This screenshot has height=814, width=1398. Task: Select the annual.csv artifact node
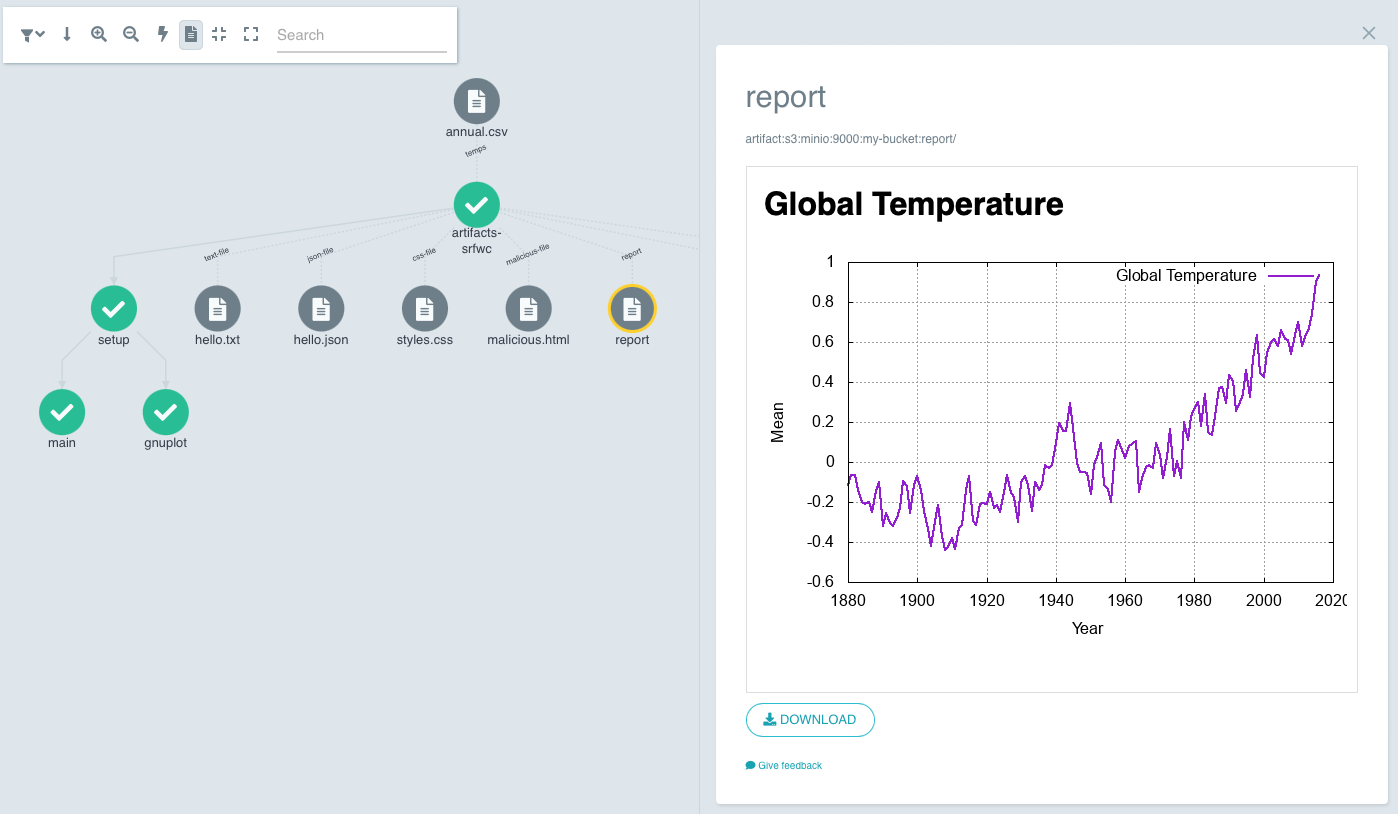tap(477, 100)
